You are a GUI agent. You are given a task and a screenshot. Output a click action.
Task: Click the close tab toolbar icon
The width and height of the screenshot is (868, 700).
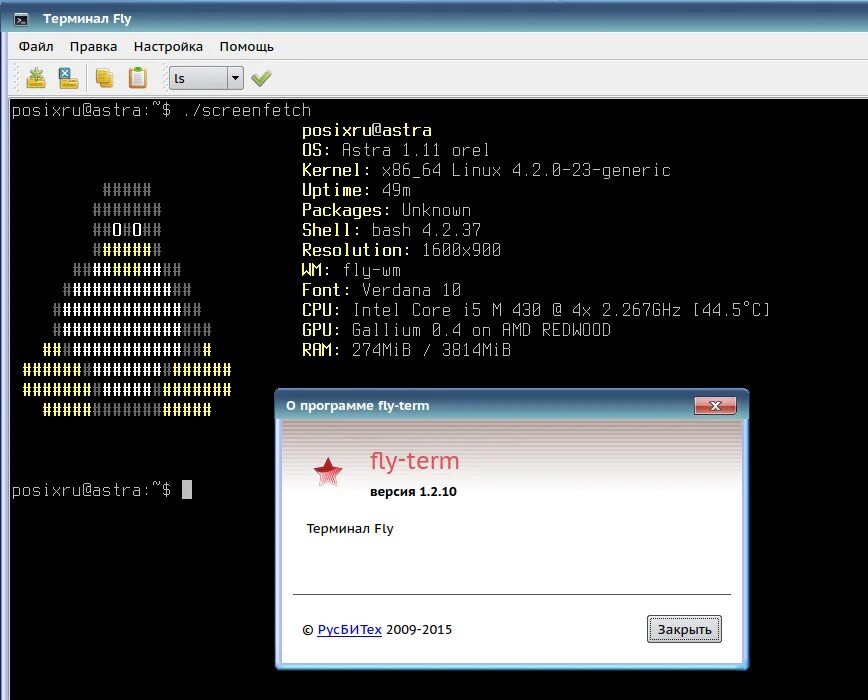click(69, 78)
